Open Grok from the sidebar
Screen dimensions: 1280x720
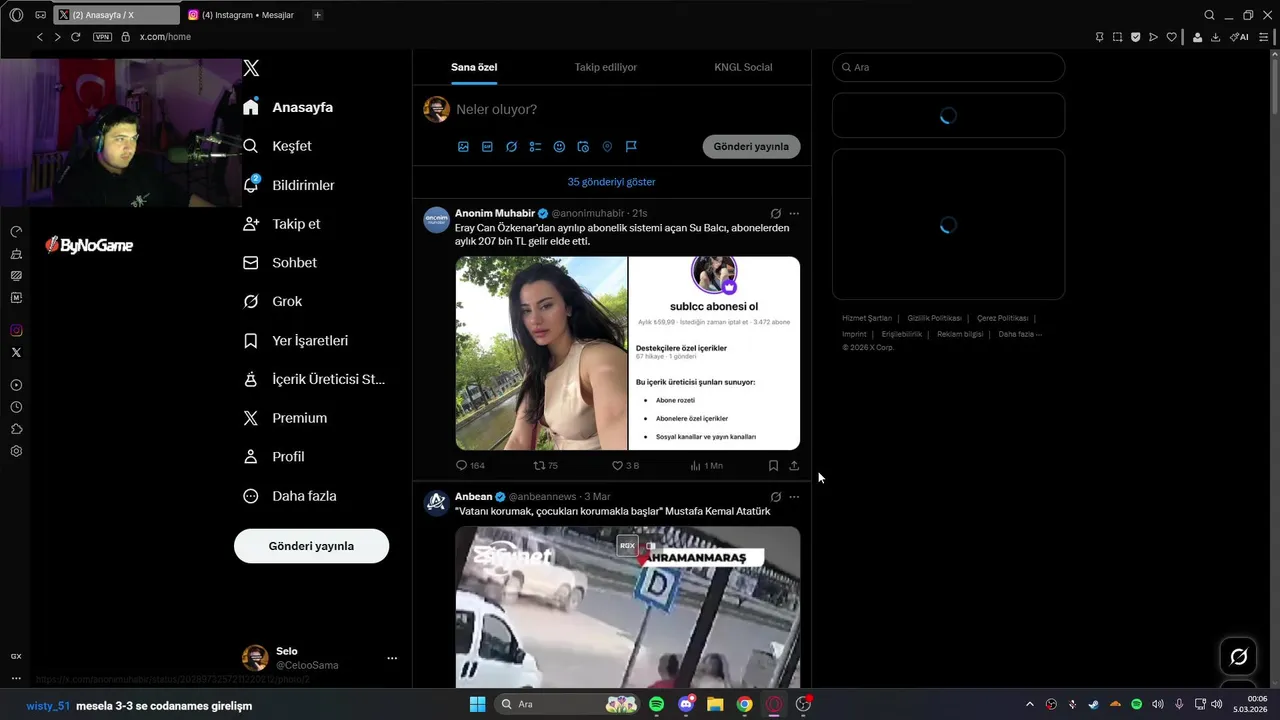tap(272, 301)
